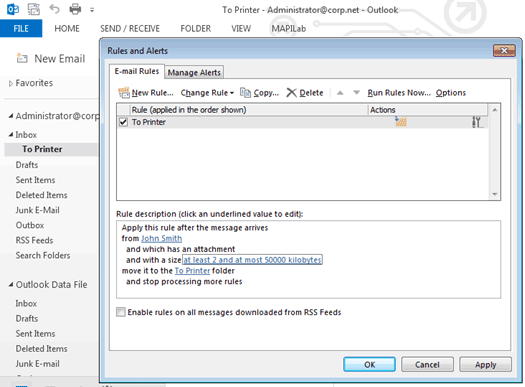Open the Junk E-Mail folder
This screenshot has height=387, width=525.
(37, 210)
